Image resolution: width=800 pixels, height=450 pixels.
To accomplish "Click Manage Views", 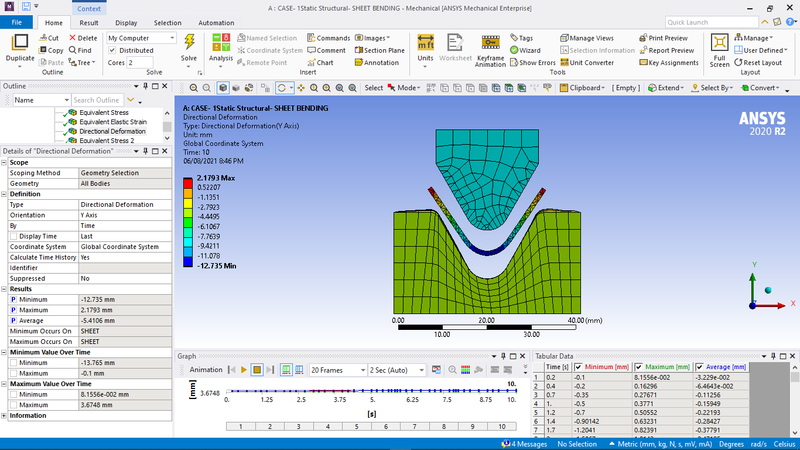I will (x=587, y=38).
